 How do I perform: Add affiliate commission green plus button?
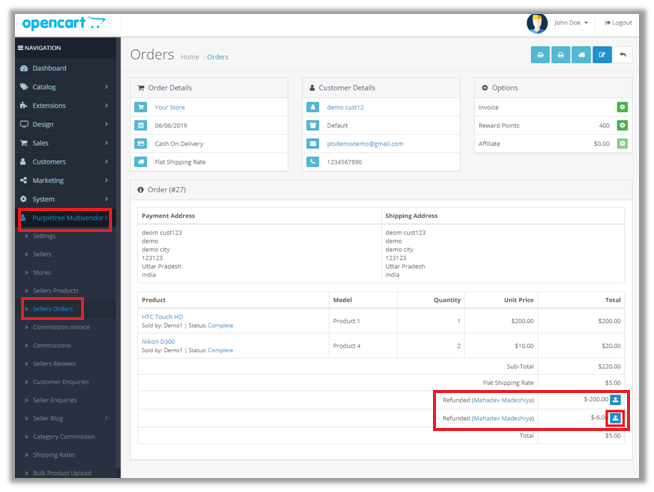(622, 143)
